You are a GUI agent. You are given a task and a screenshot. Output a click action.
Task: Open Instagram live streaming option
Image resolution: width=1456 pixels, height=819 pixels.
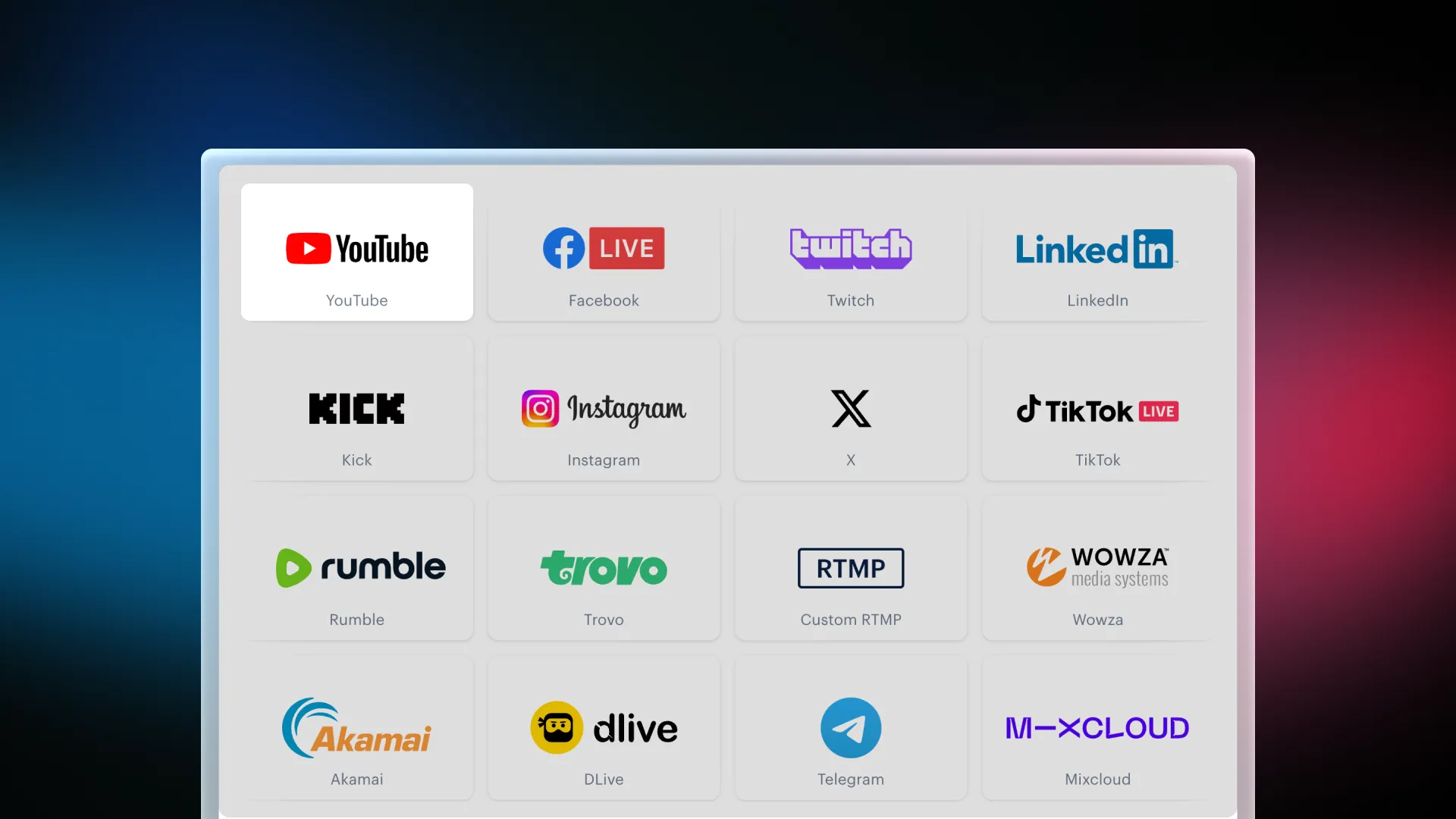click(x=603, y=411)
